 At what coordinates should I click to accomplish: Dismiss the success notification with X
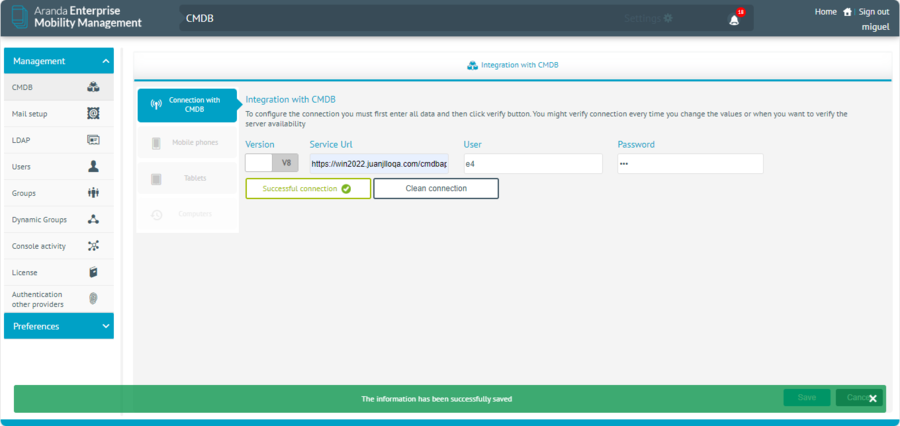click(873, 398)
